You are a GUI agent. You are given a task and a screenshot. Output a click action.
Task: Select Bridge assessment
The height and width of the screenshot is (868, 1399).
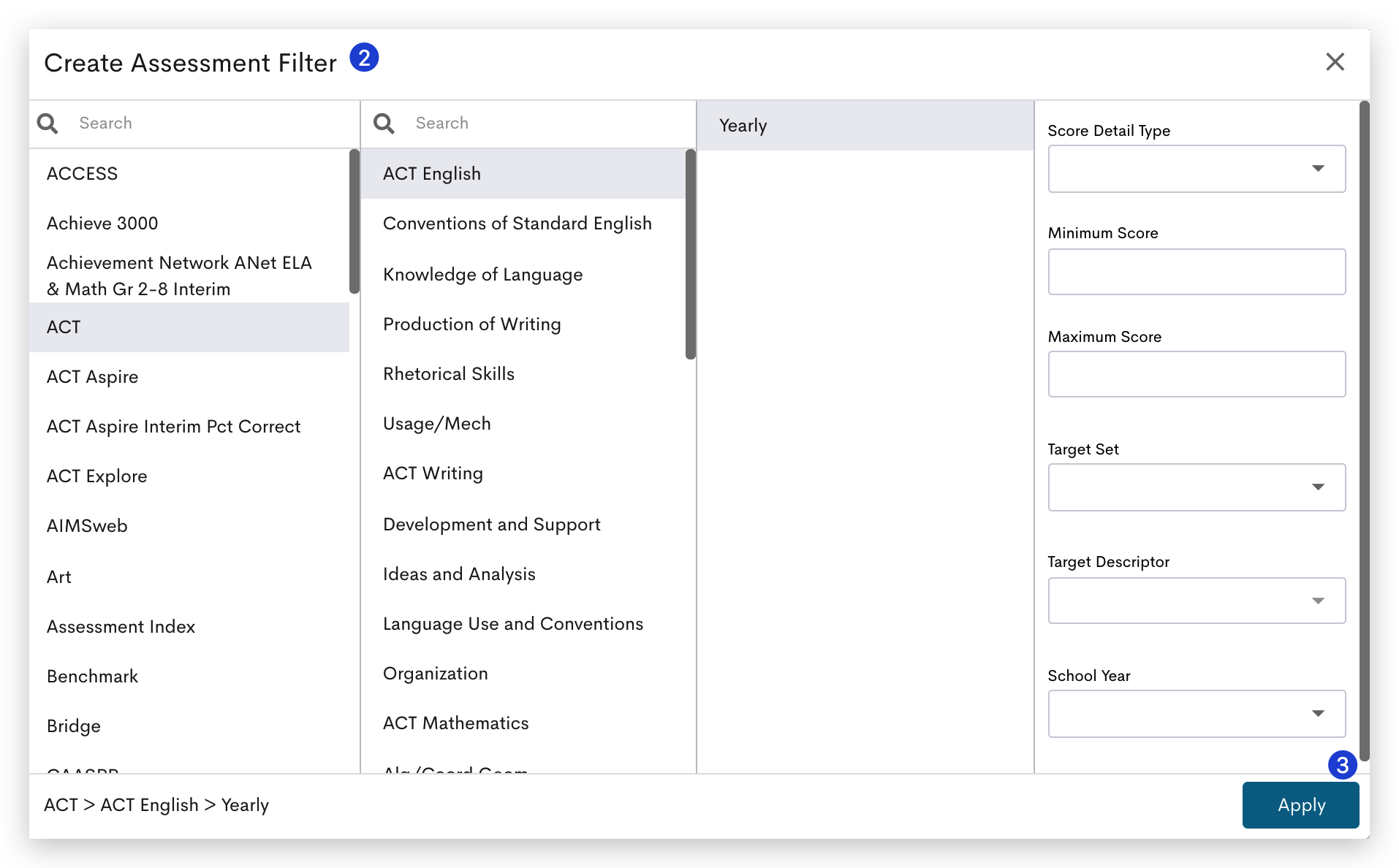point(189,726)
